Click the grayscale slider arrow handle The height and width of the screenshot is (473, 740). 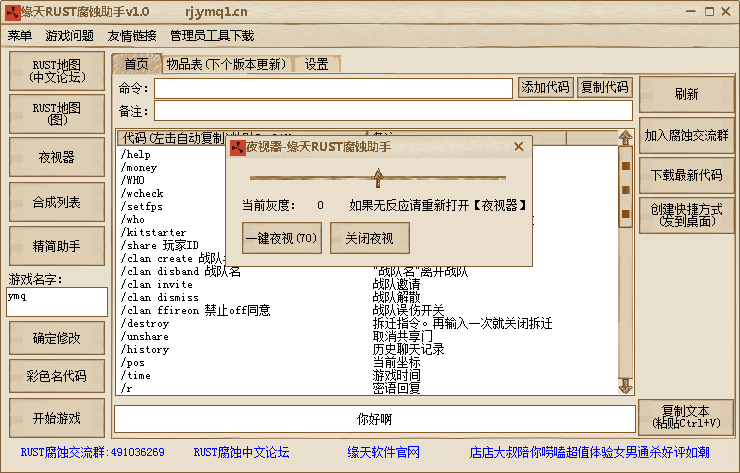pos(378,178)
